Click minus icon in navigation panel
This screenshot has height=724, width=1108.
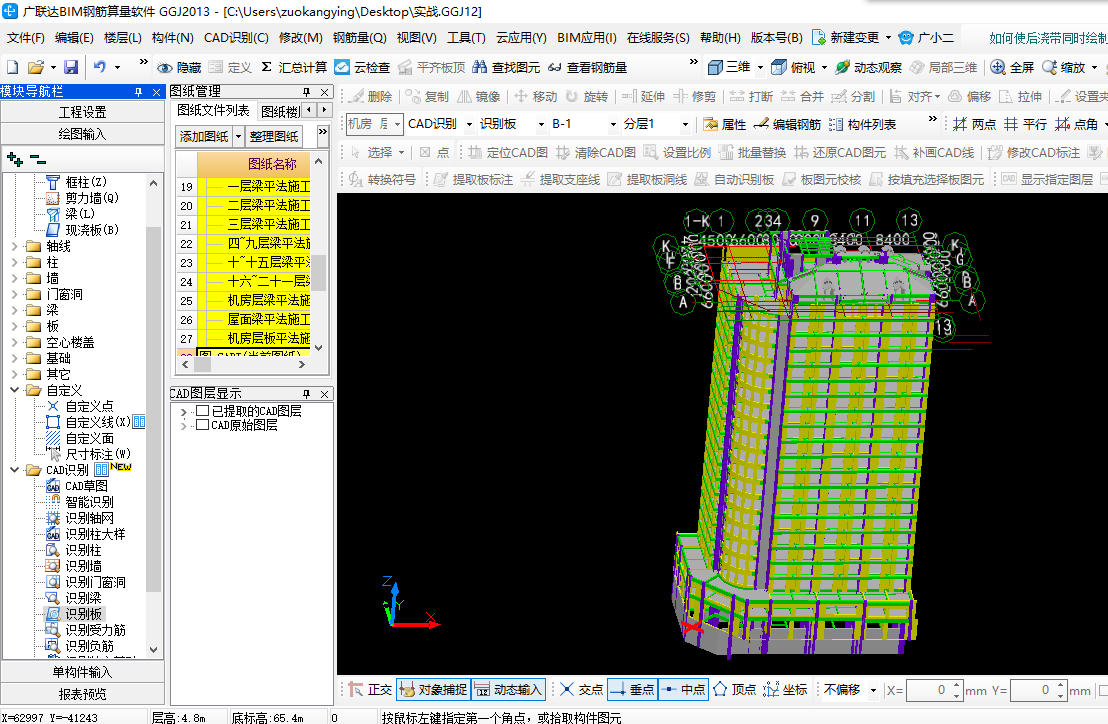[x=37, y=160]
